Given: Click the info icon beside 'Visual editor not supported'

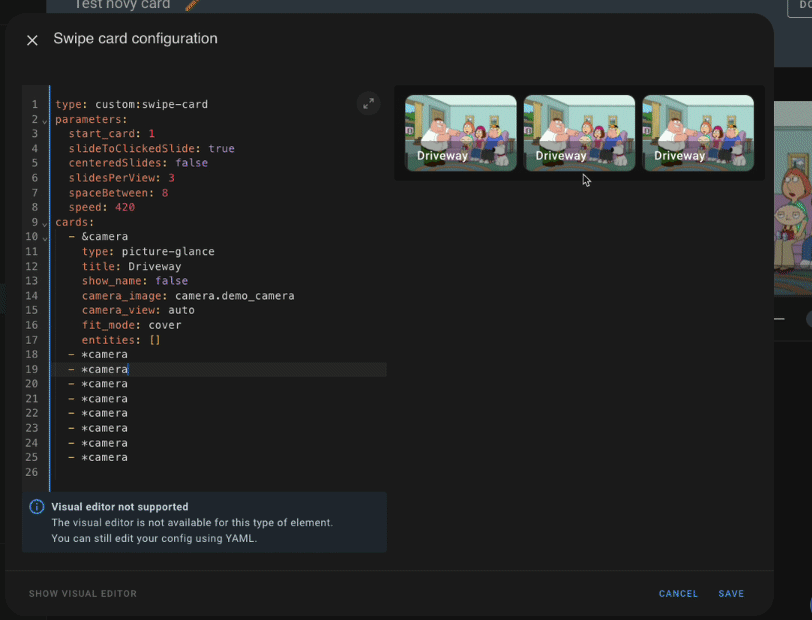Looking at the screenshot, I should tap(37, 507).
